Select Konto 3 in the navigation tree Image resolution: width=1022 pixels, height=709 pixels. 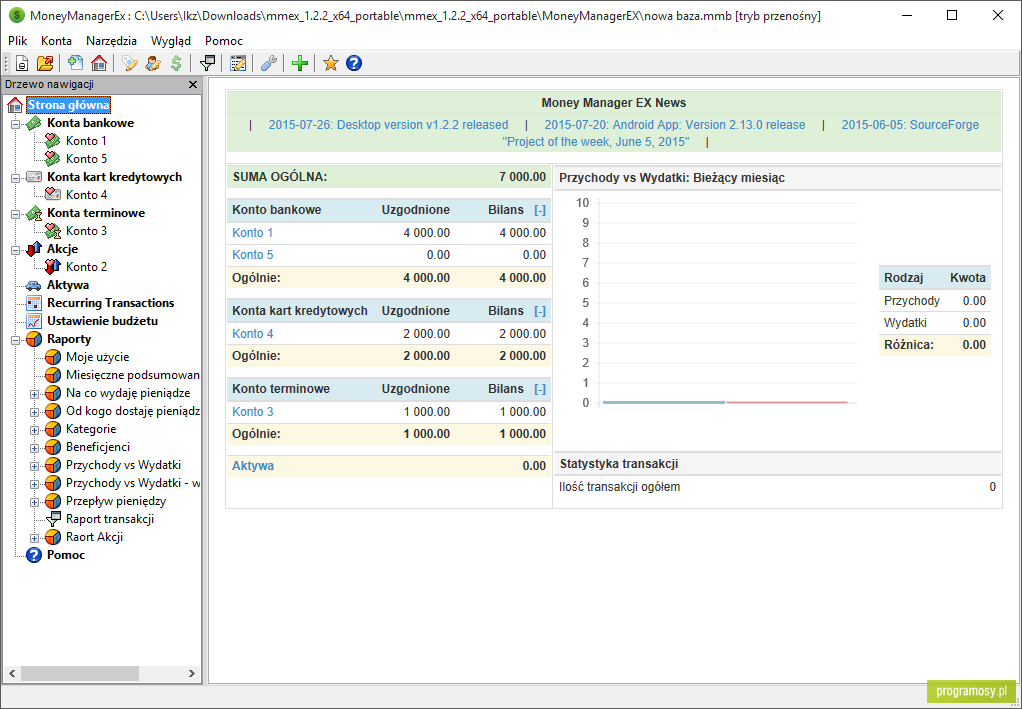click(86, 231)
